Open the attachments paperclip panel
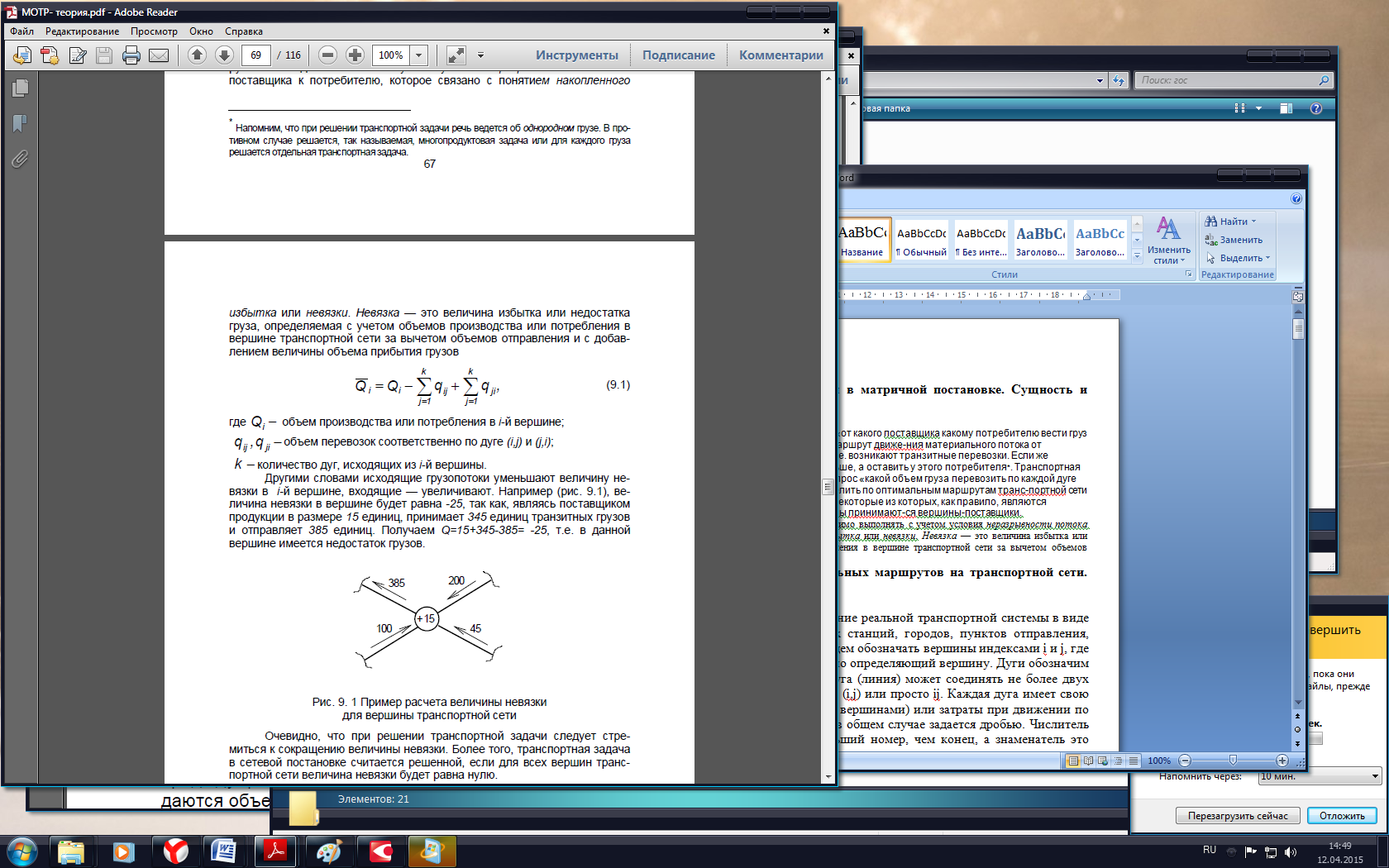 tap(21, 159)
